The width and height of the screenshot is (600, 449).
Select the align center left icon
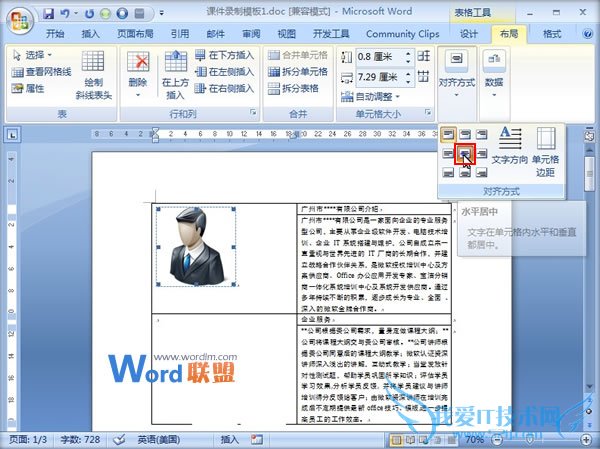pos(448,153)
